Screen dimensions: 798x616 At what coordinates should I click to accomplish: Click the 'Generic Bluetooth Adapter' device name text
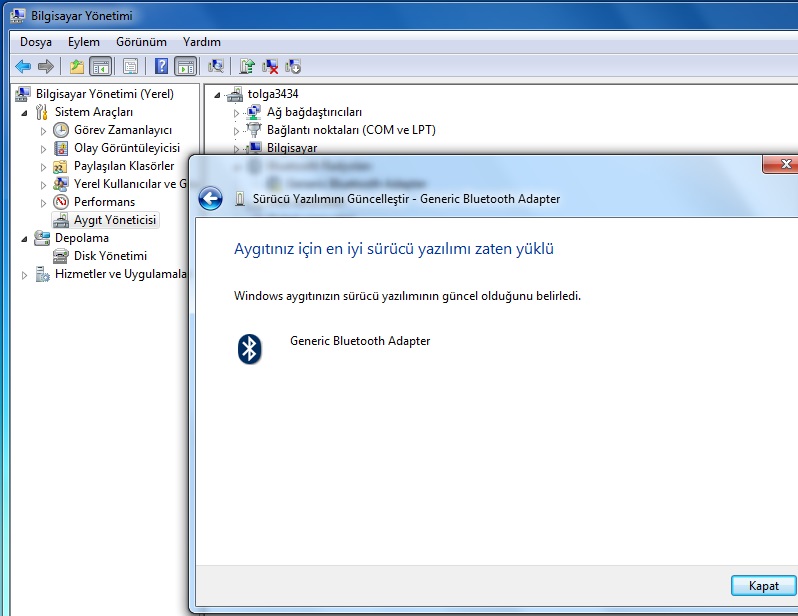tap(360, 341)
